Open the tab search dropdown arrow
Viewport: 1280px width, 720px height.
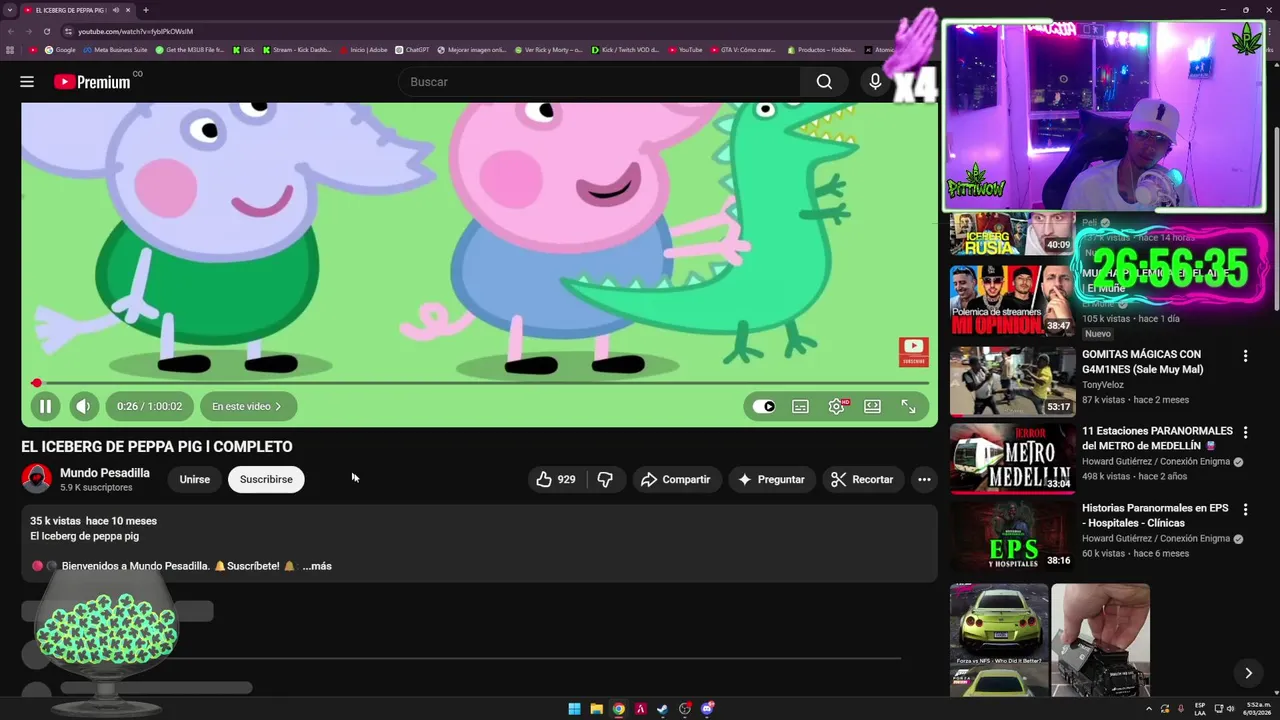pos(9,10)
